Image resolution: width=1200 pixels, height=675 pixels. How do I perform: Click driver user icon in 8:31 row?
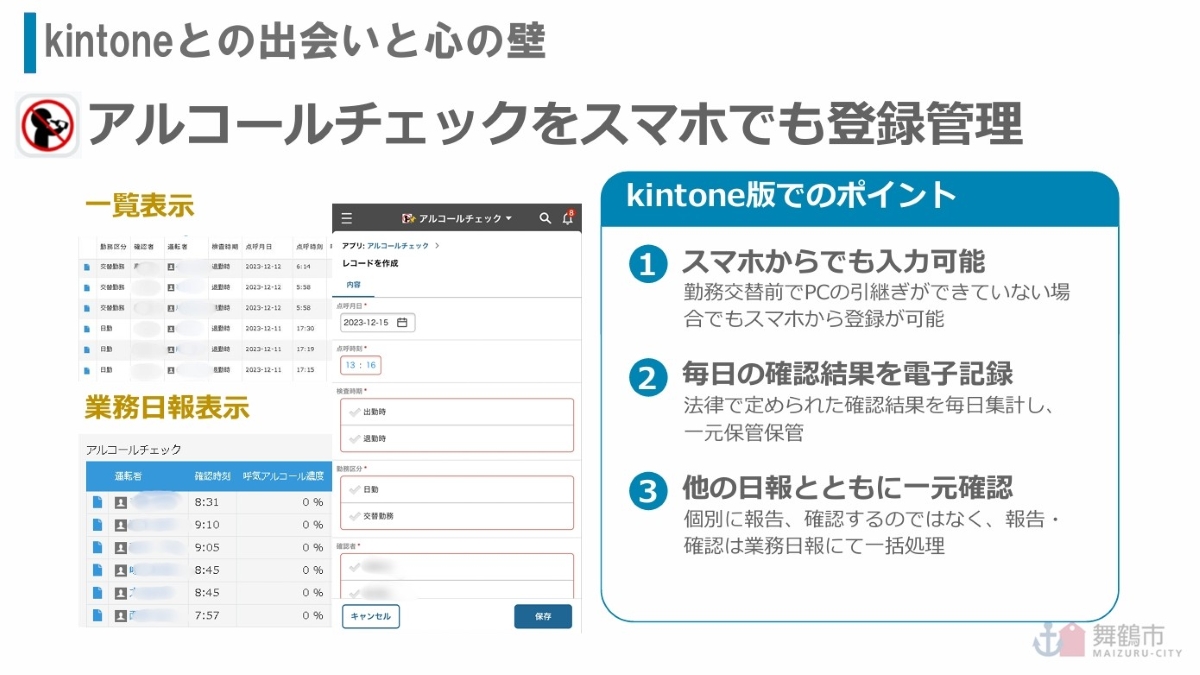pos(121,502)
